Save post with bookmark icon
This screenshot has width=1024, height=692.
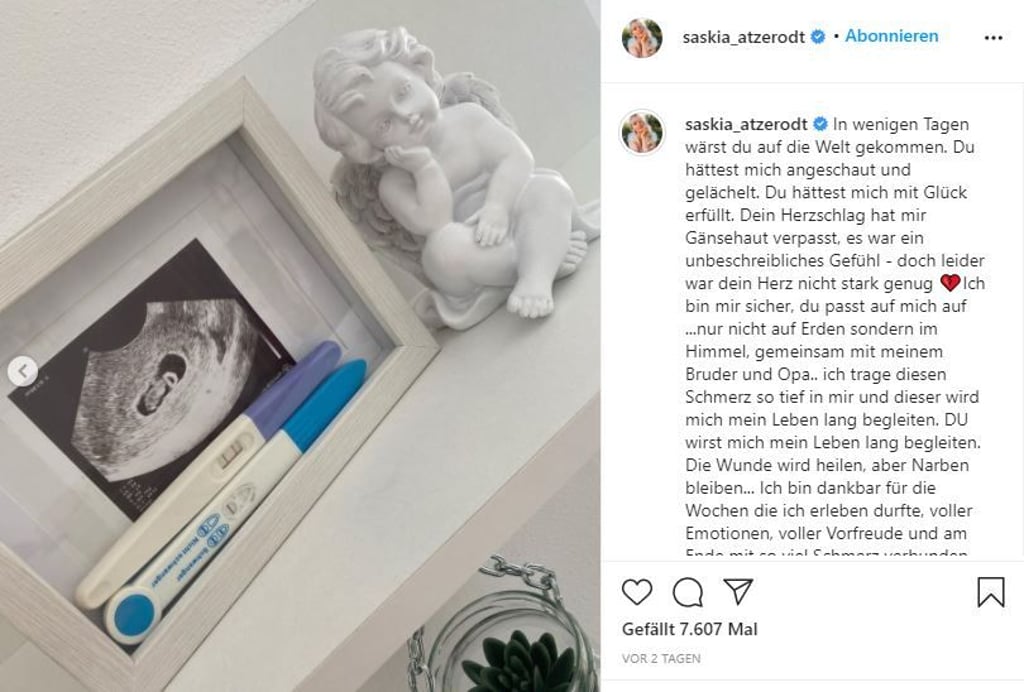pos(991,591)
